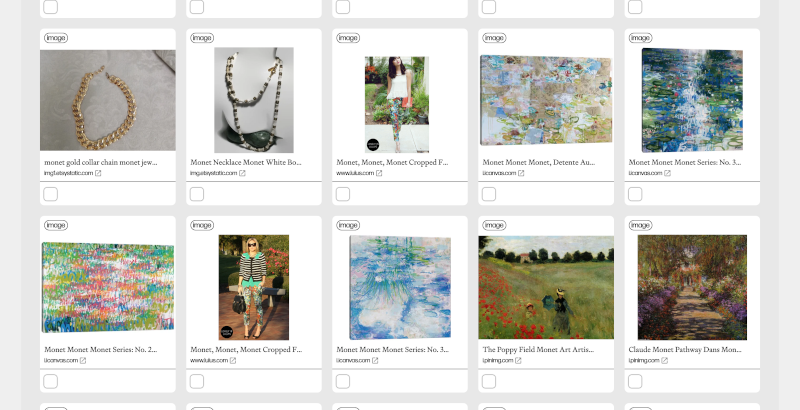The height and width of the screenshot is (410, 800).
Task: Open Claude Monet Pathway Dans Mon title
Action: click(x=685, y=350)
